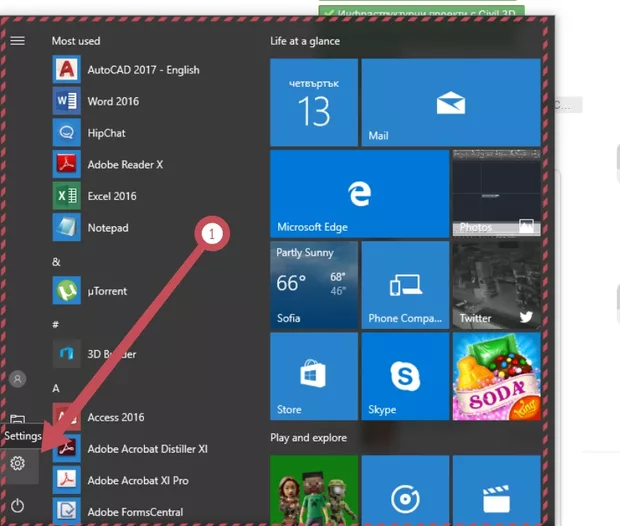Select the "Most used" heading
620x526 pixels.
point(76,41)
